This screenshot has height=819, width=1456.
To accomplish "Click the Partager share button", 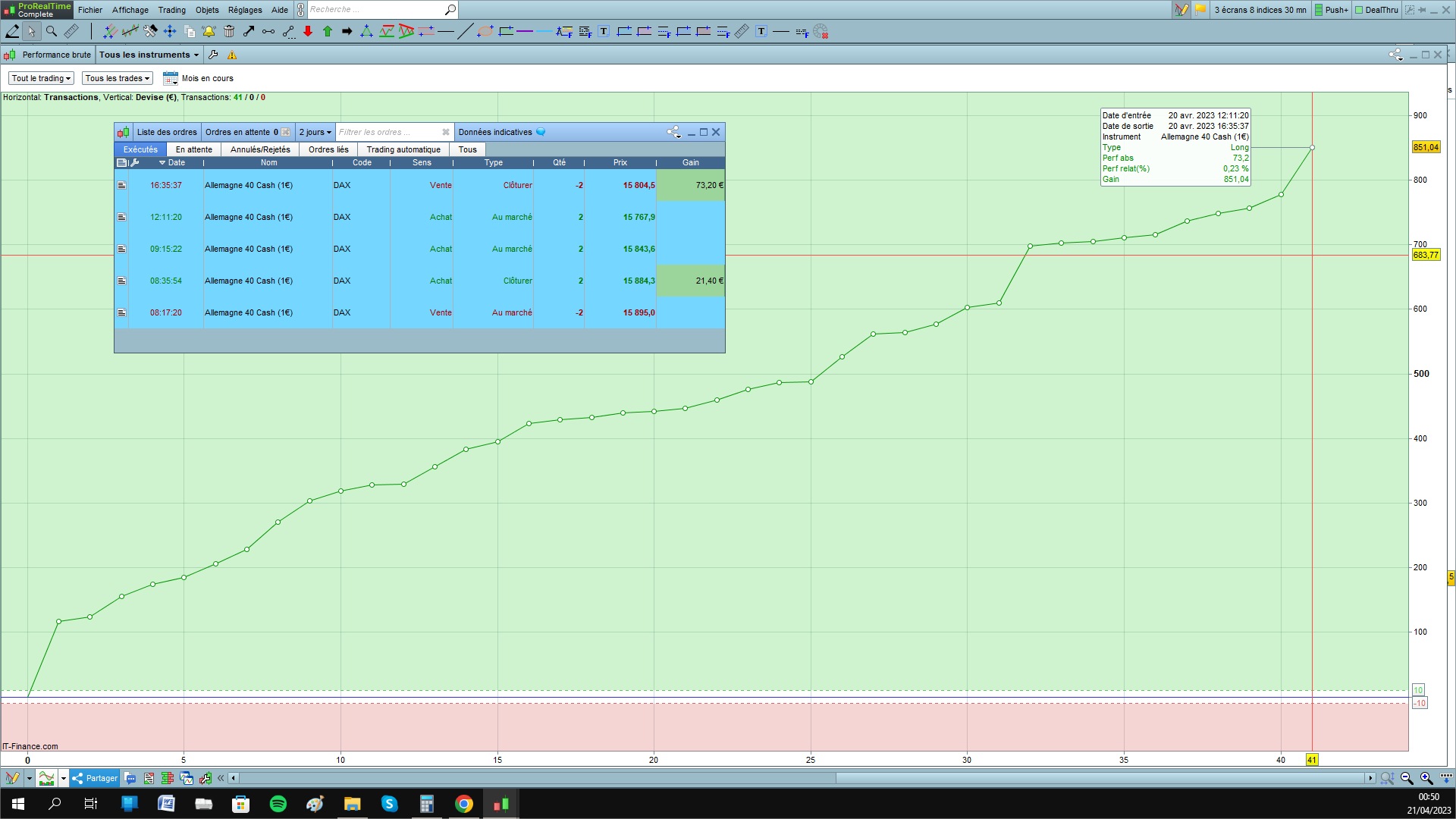I will (95, 778).
